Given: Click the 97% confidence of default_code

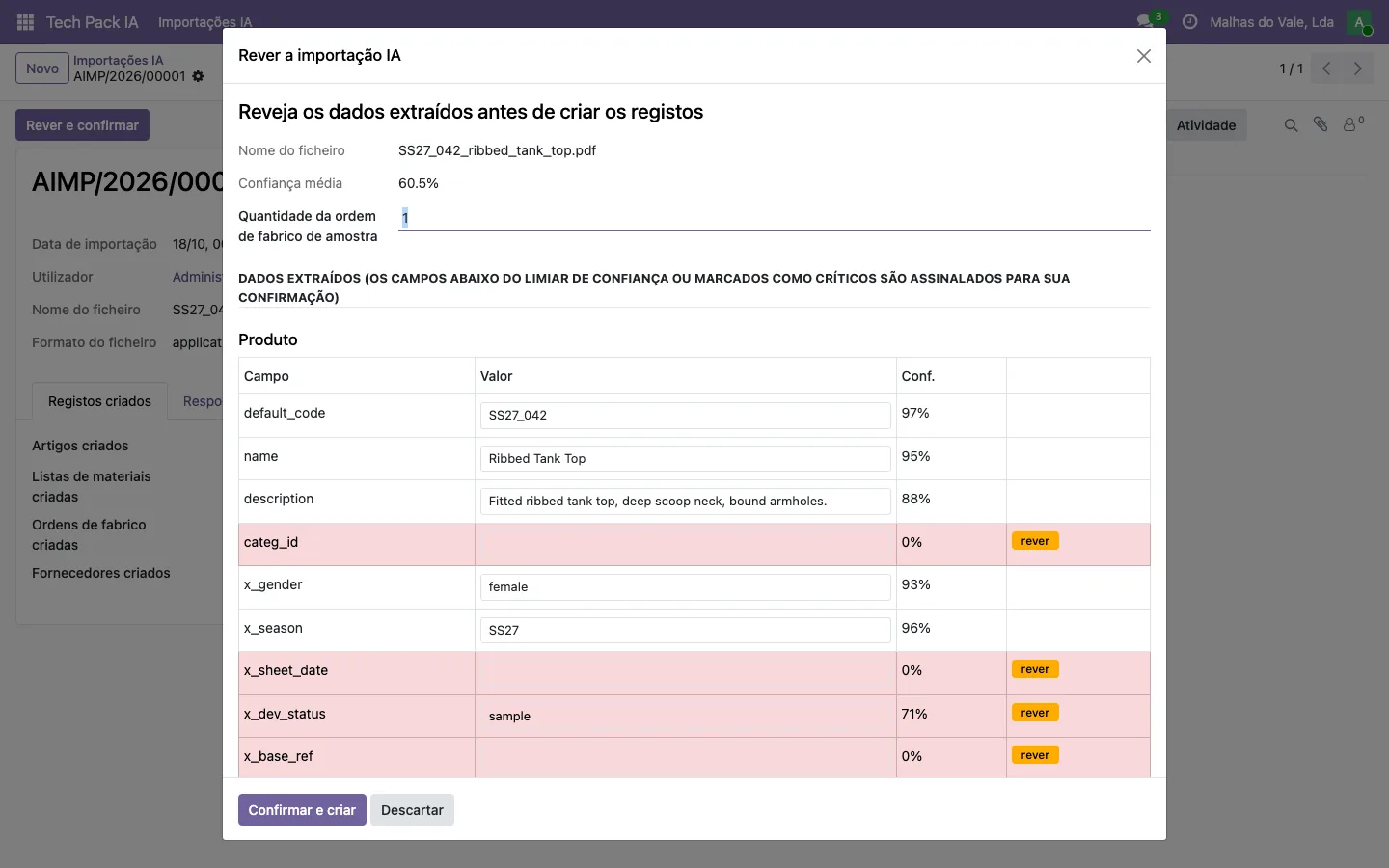Looking at the screenshot, I should pos(915,413).
